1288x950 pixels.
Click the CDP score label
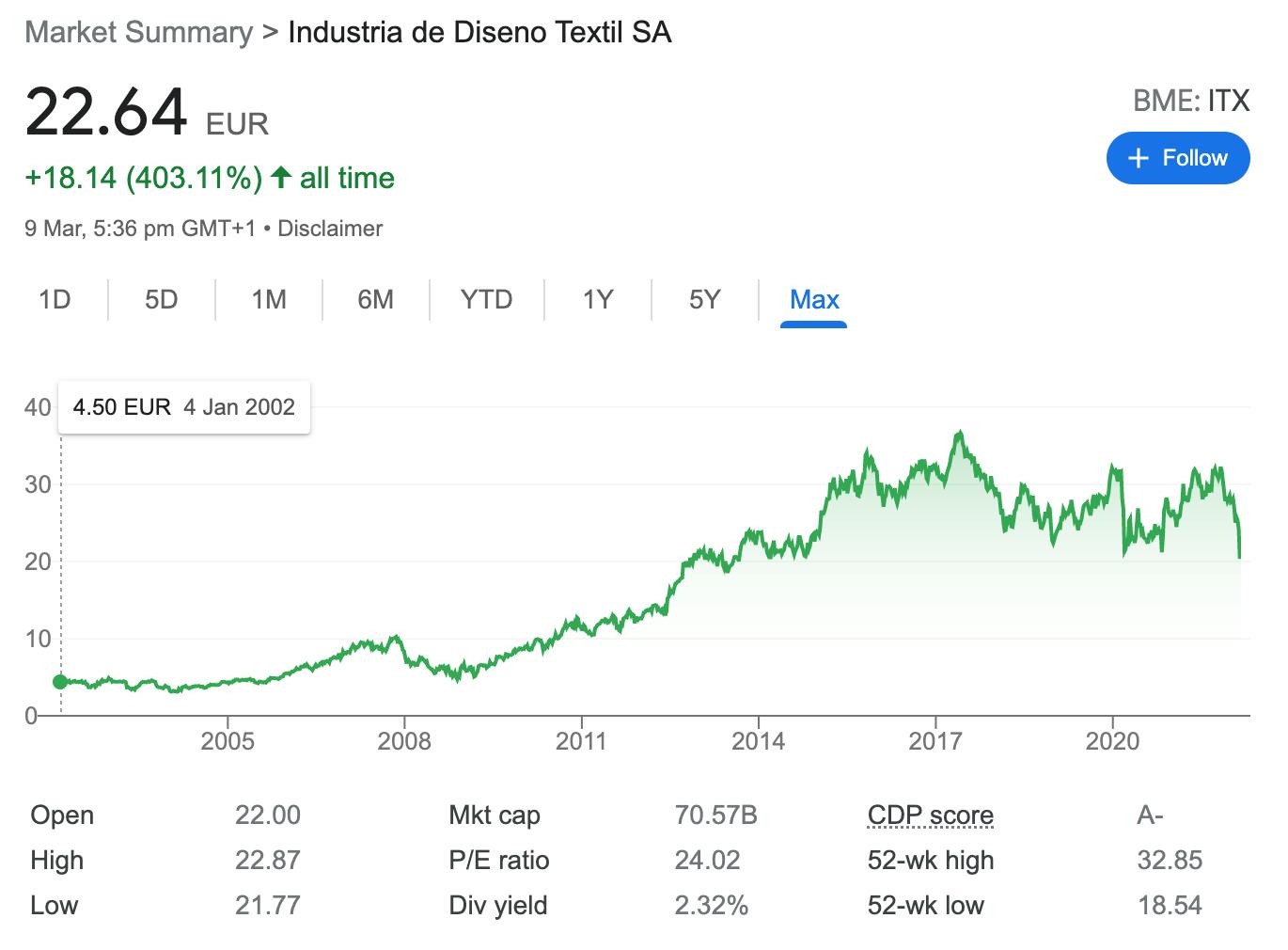930,815
